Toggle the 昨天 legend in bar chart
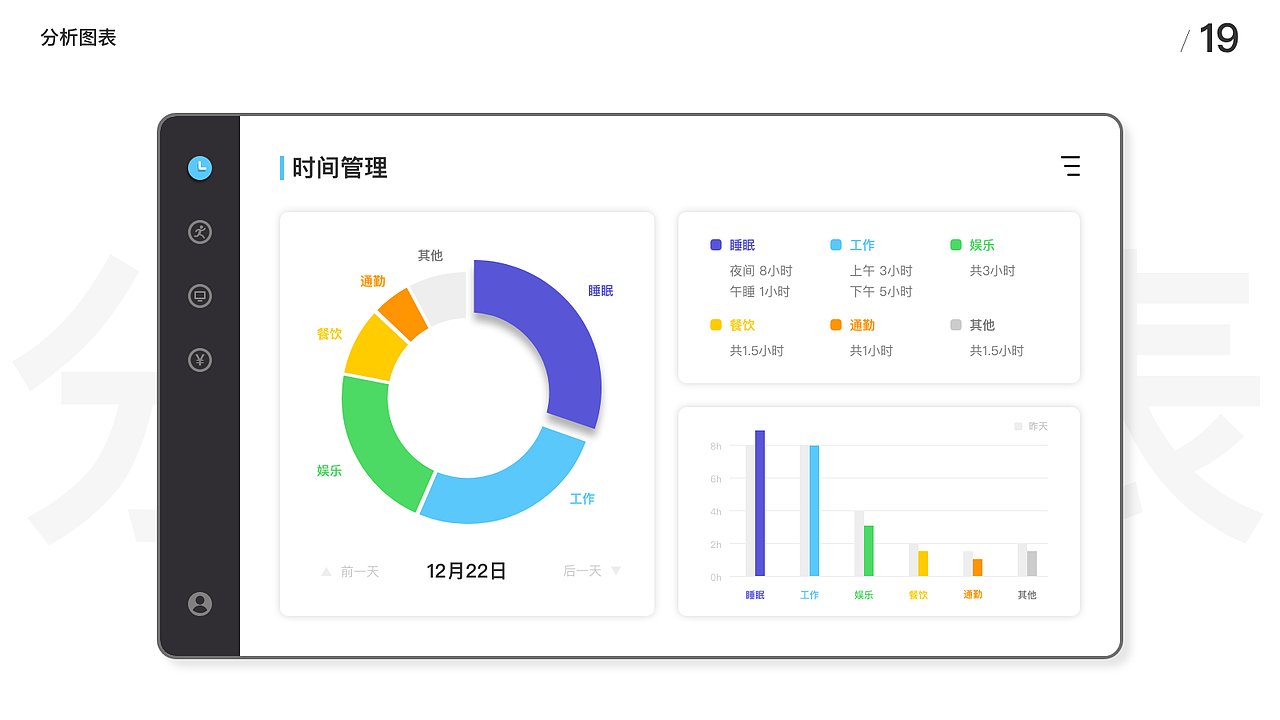Screen dimensions: 1280x720 point(1031,426)
